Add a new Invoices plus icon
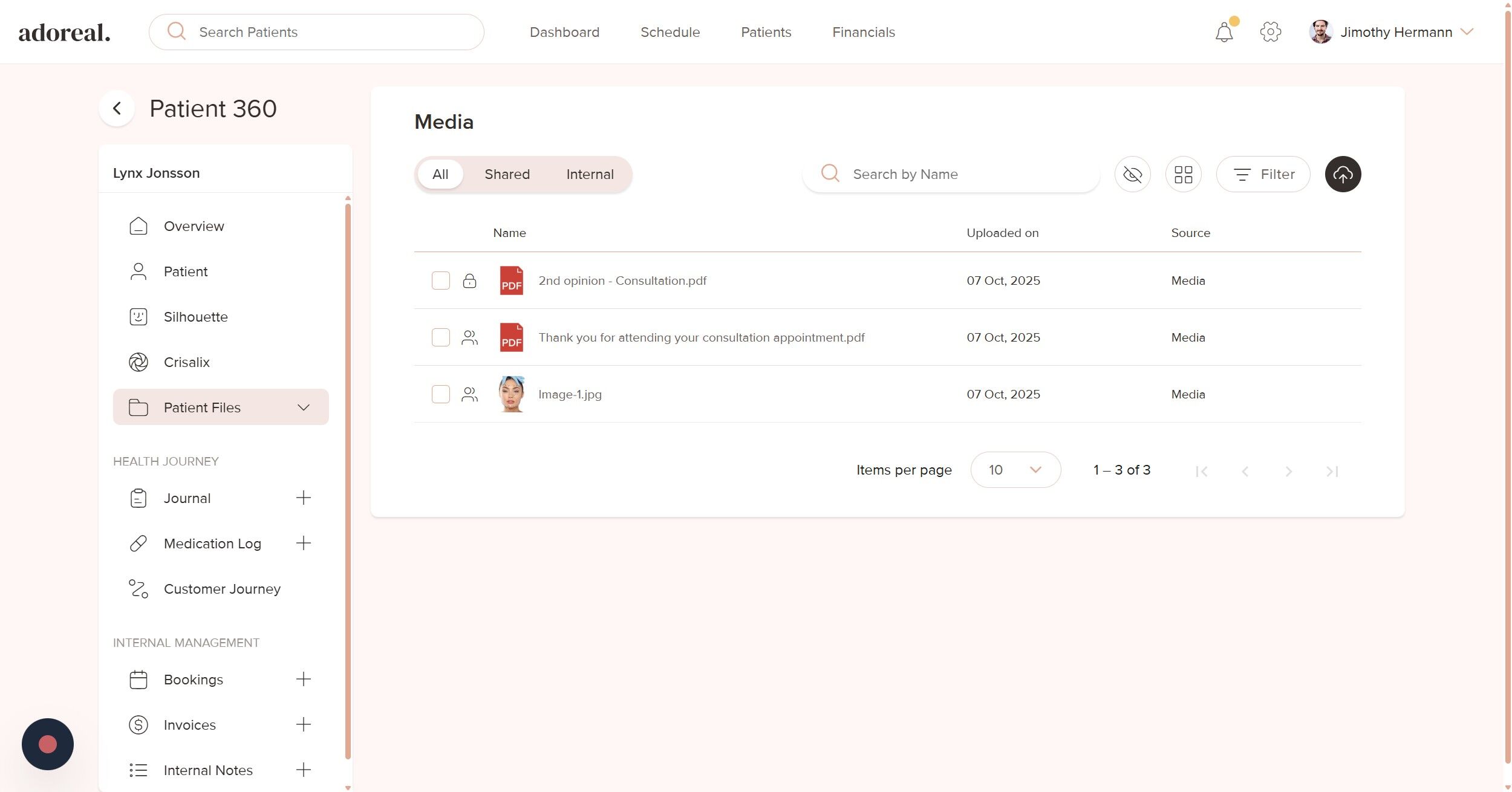The height and width of the screenshot is (792, 1512). (303, 724)
